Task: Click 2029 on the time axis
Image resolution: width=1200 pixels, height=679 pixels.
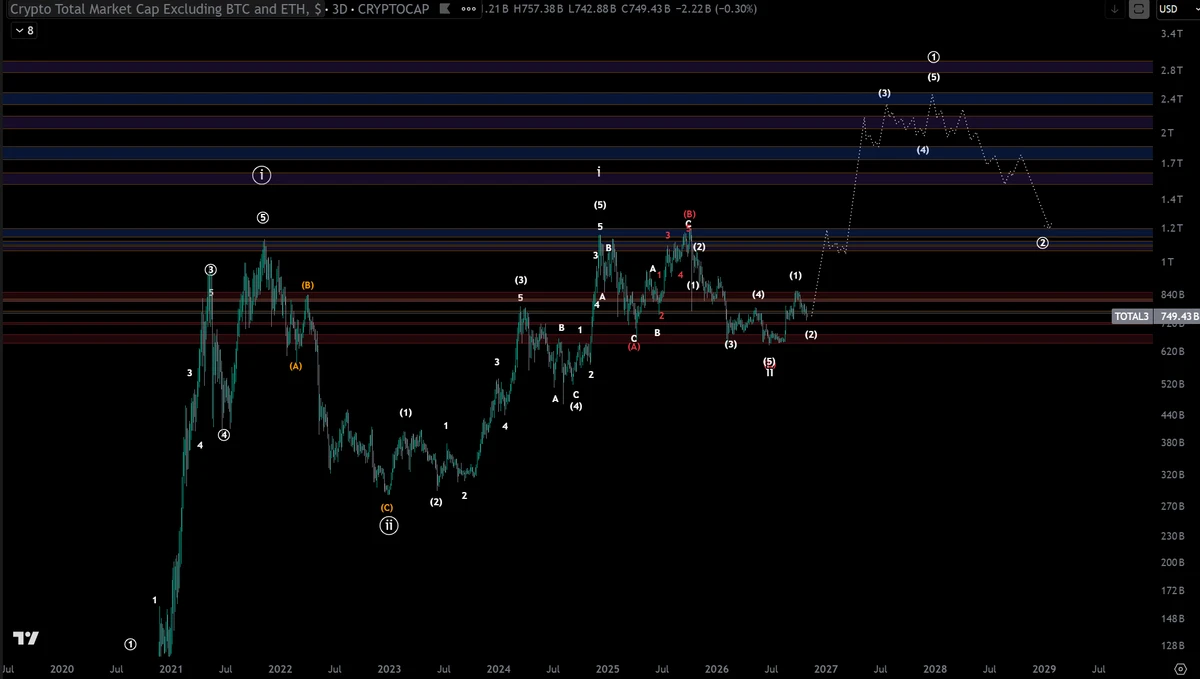Action: (1044, 667)
